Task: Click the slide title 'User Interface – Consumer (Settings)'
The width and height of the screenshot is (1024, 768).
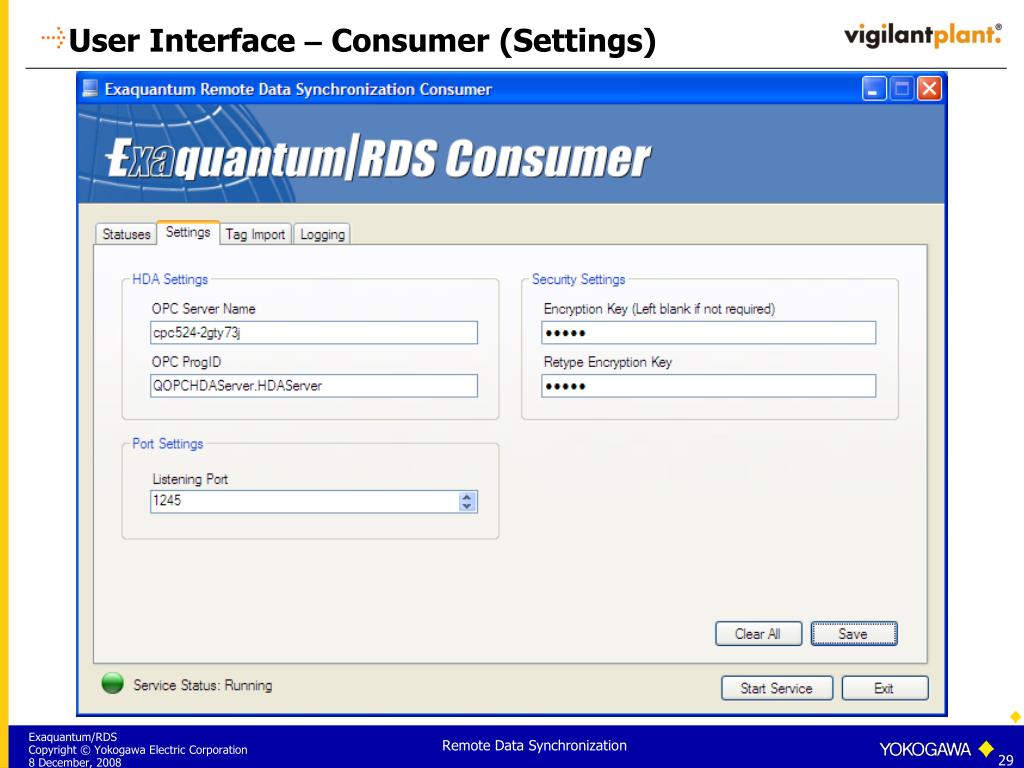Action: [x=362, y=40]
